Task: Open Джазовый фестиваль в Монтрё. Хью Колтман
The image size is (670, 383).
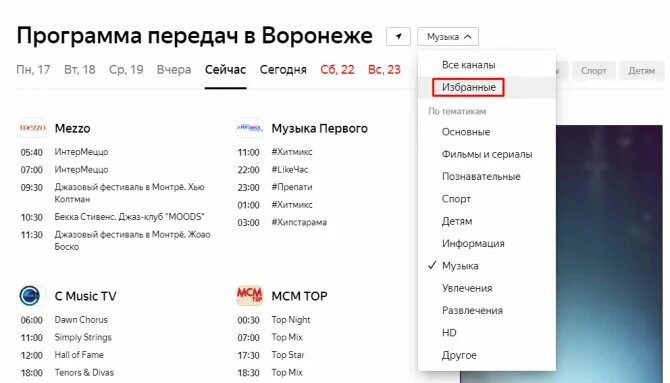Action: point(129,193)
